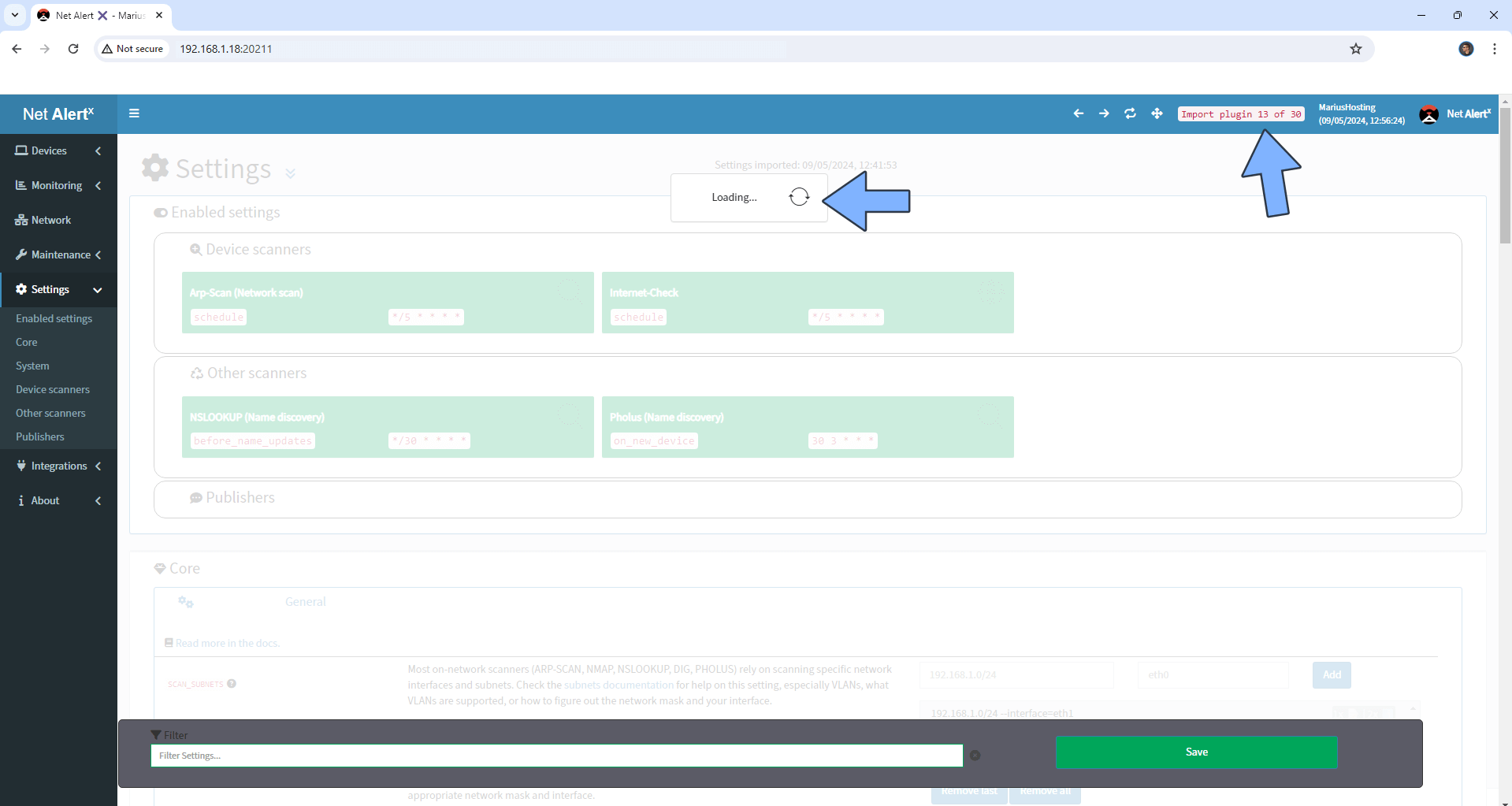Open Integrations via the plug icon

point(21,466)
